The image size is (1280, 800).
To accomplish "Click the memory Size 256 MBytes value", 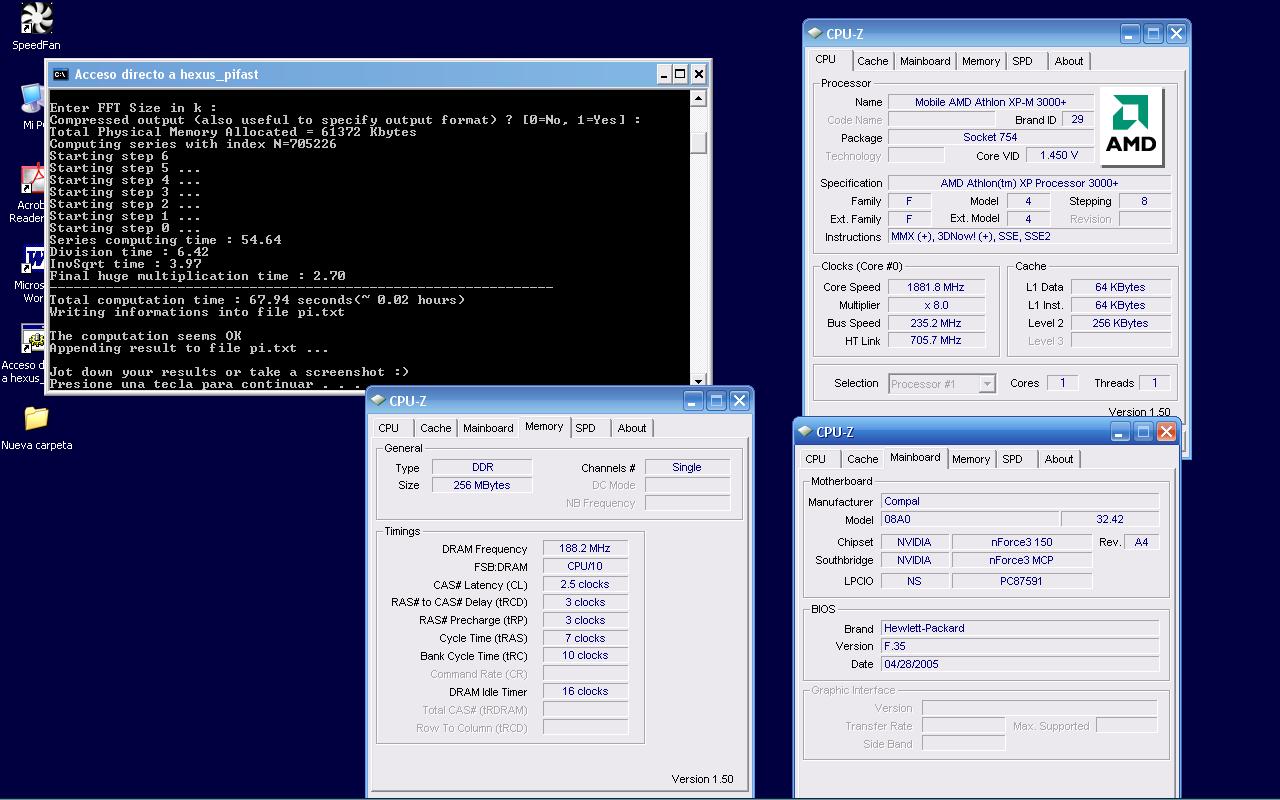I will [x=482, y=485].
